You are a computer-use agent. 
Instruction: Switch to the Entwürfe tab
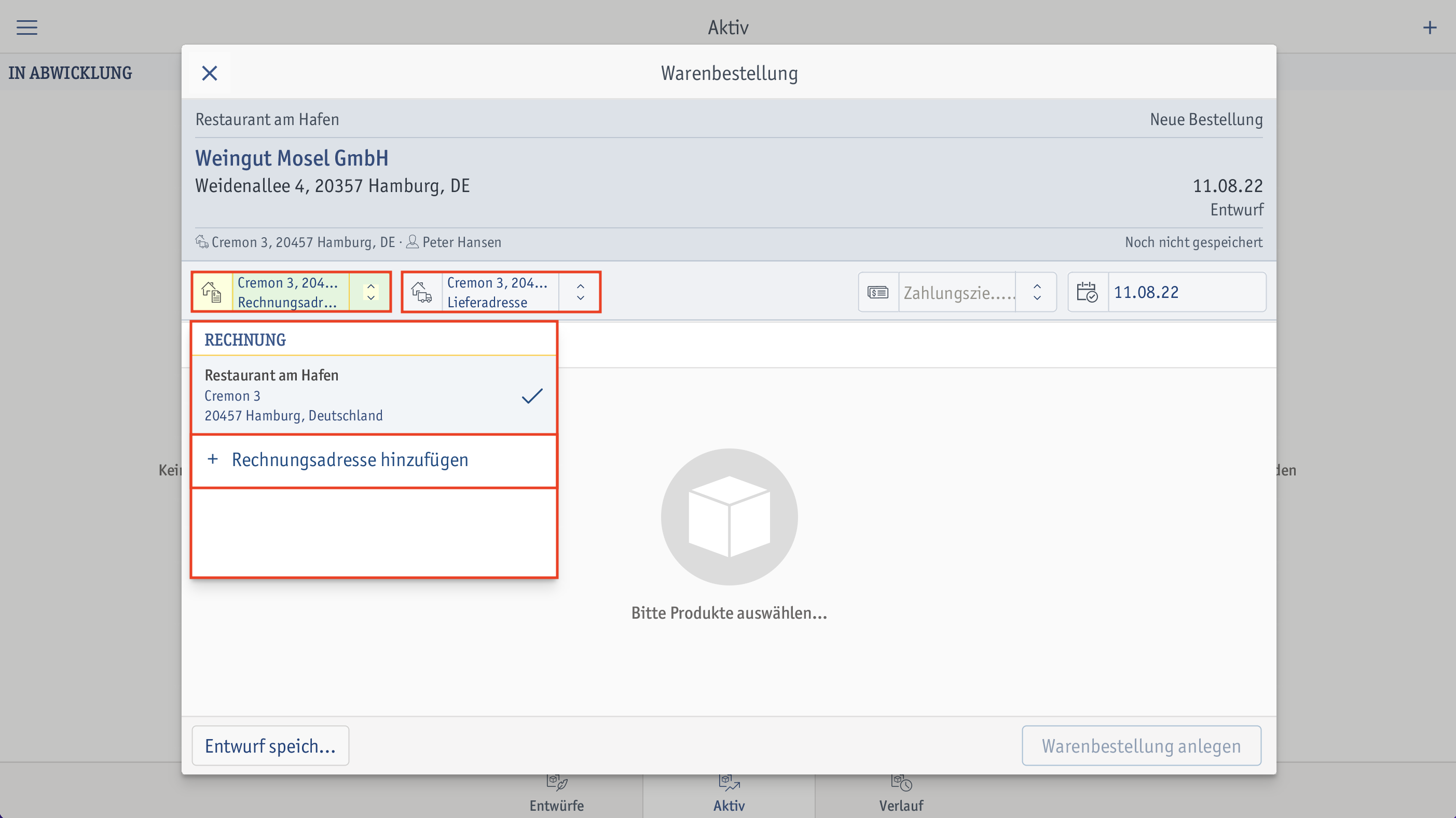[557, 793]
